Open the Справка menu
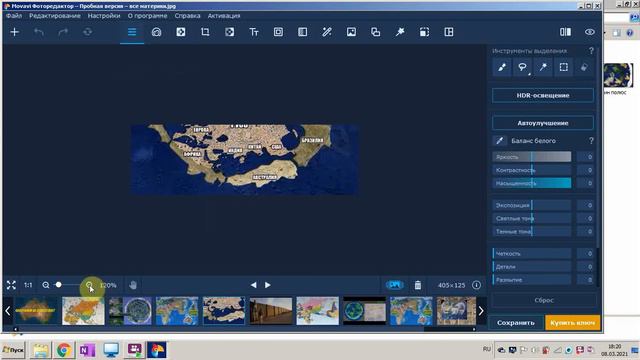The height and width of the screenshot is (360, 640). [187, 16]
